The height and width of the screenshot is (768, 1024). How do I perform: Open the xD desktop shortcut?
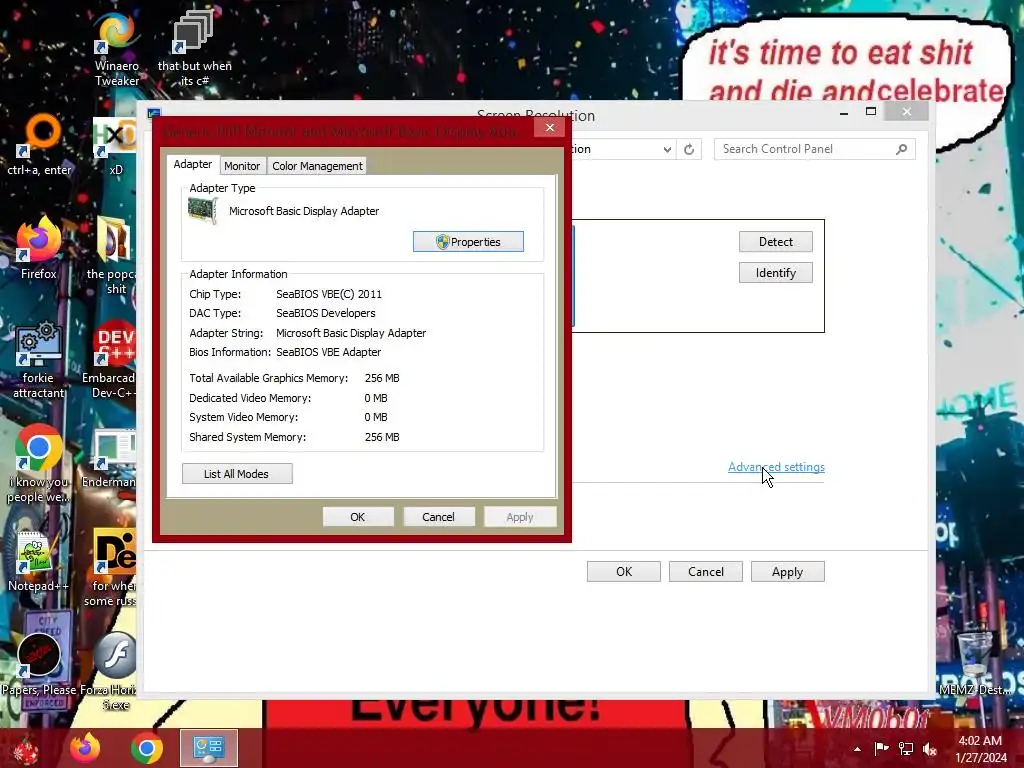pyautogui.click(x=115, y=145)
